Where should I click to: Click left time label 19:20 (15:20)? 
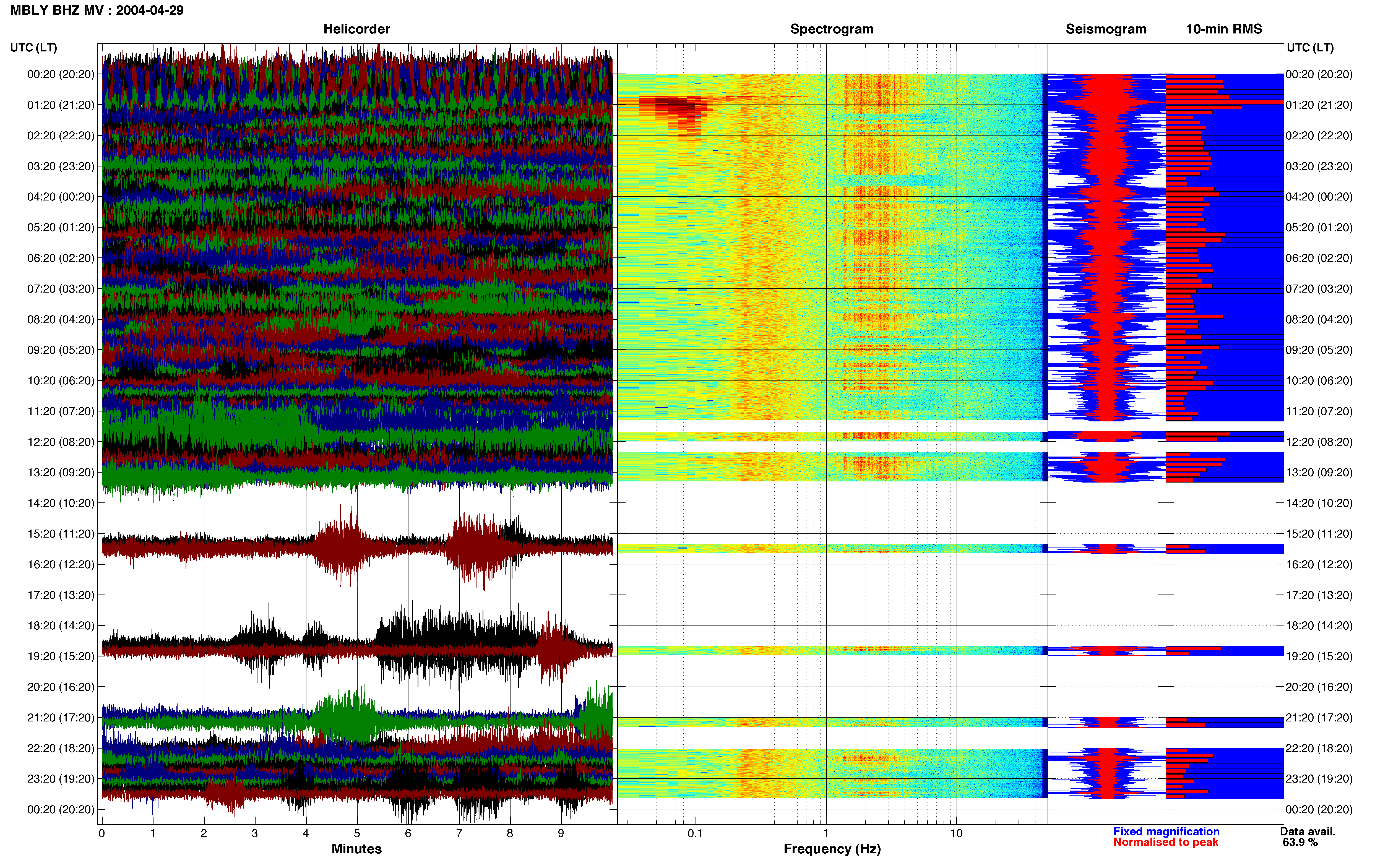click(61, 656)
